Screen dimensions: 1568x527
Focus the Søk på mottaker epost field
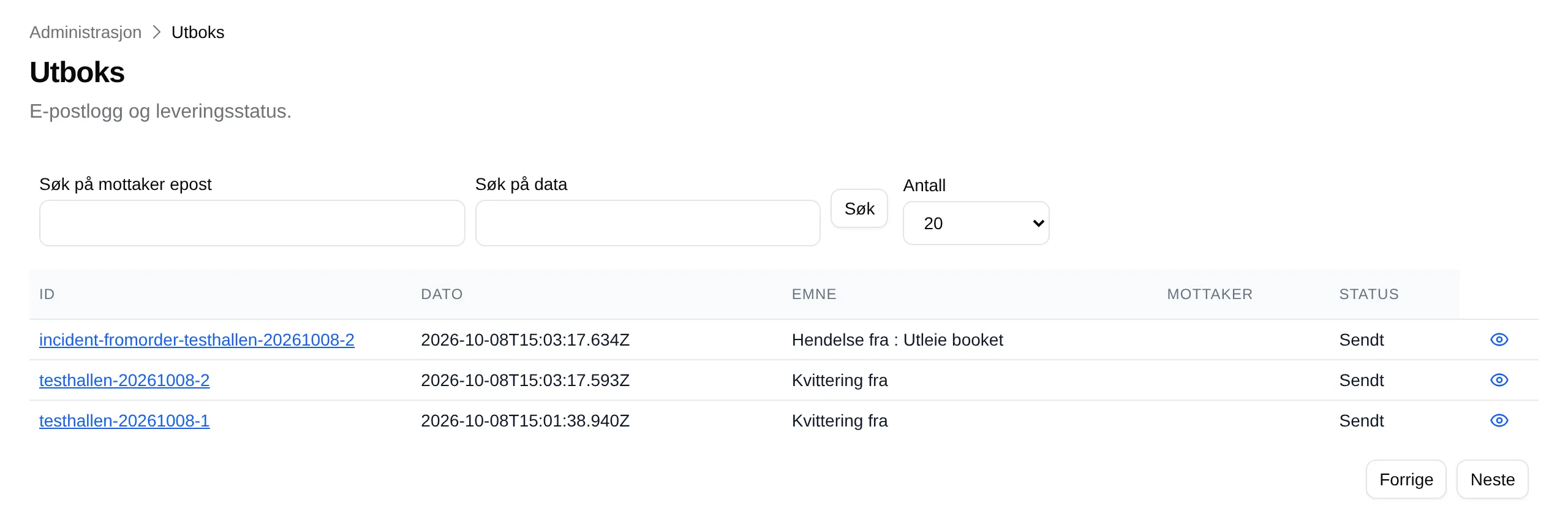pyautogui.click(x=252, y=223)
